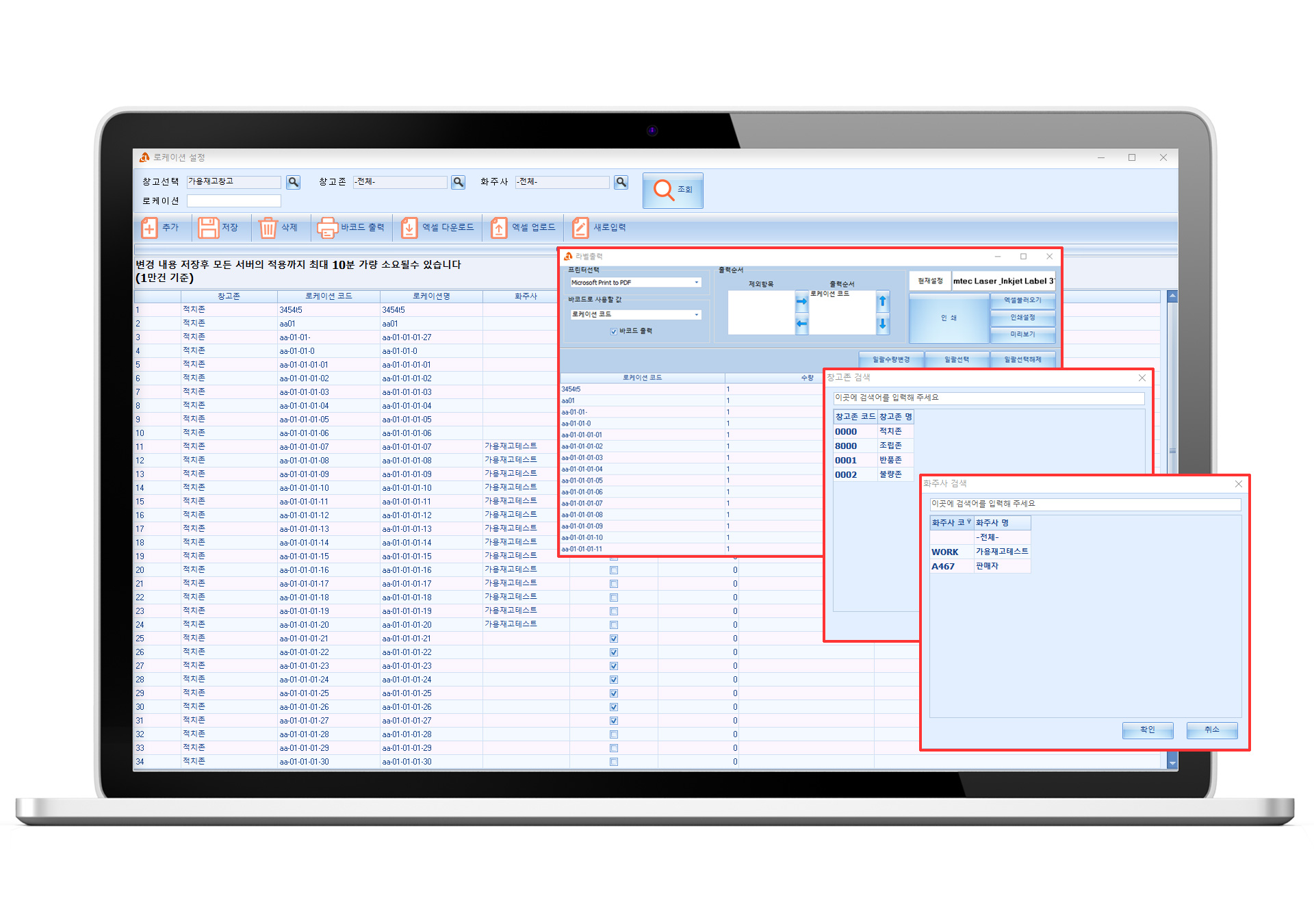1314x924 pixels.
Task: Expand the 로케이션 코드 barcode value dropdown
Action: 697,315
